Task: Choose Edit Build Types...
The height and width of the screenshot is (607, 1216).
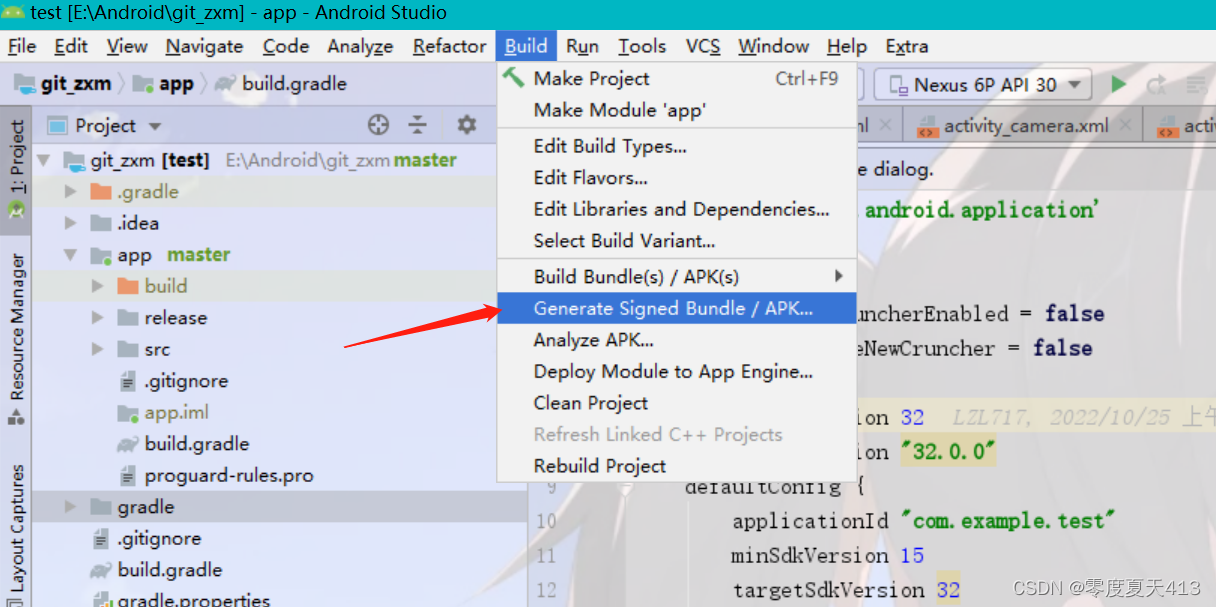Action: pyautogui.click(x=676, y=146)
